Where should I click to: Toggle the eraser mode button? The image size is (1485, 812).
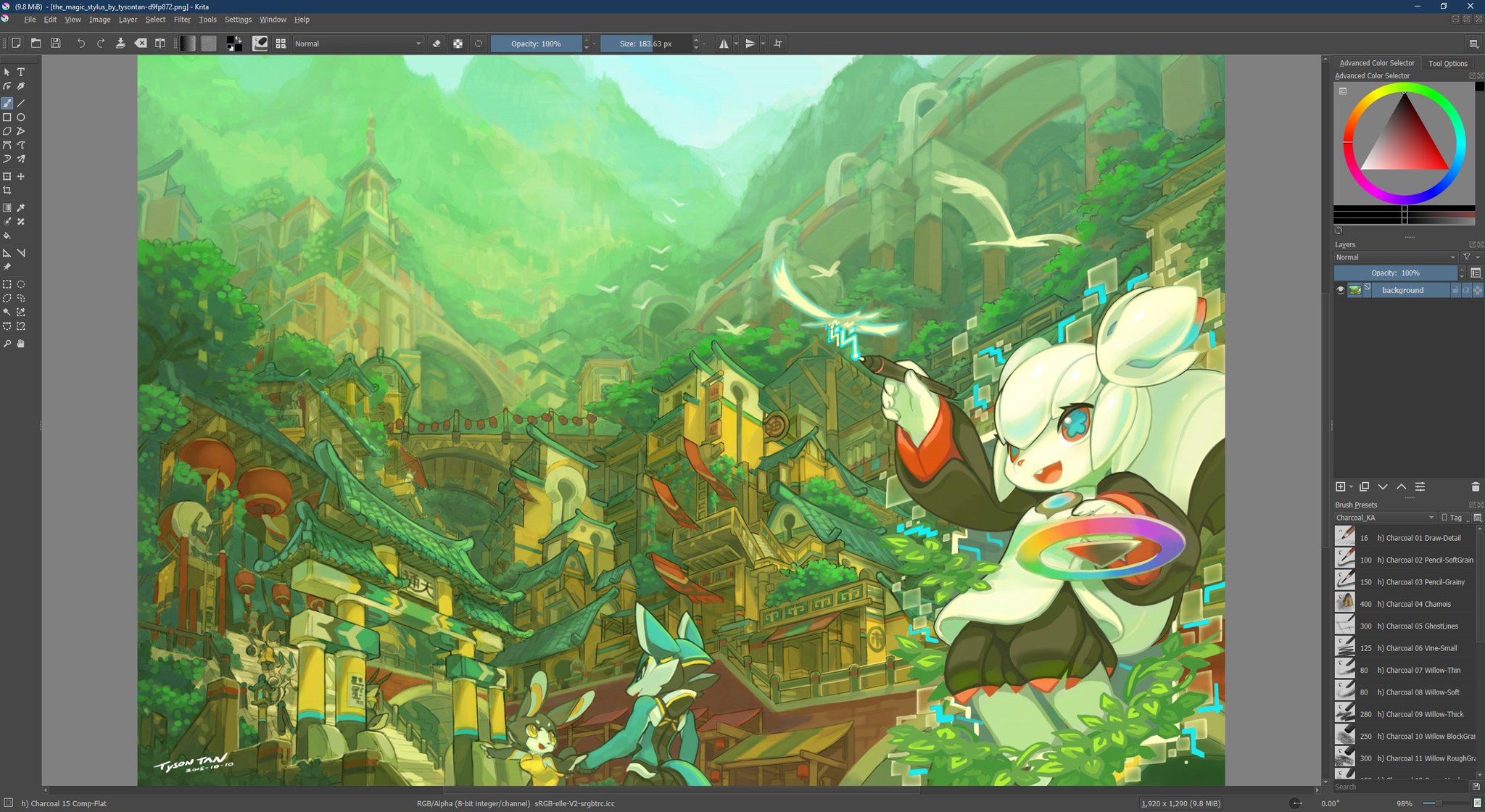point(437,43)
